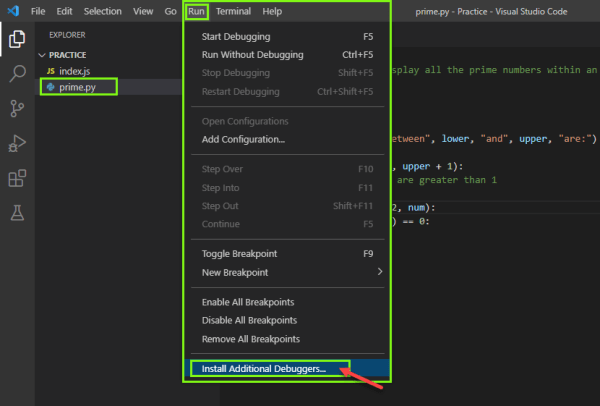
Task: Choose Toggle Breakpoint entry
Action: (287, 254)
